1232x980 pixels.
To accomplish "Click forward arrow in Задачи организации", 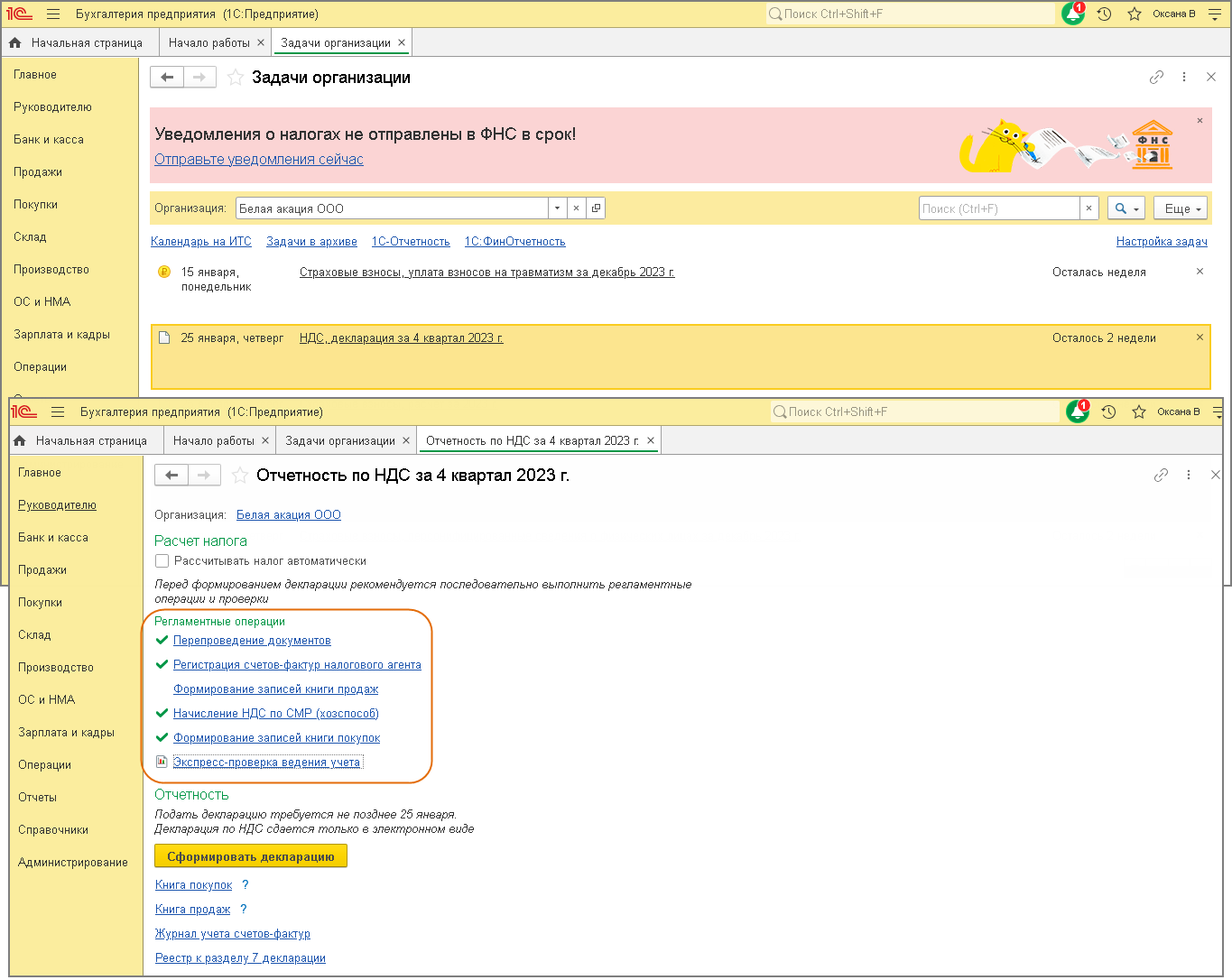I will pos(199,78).
